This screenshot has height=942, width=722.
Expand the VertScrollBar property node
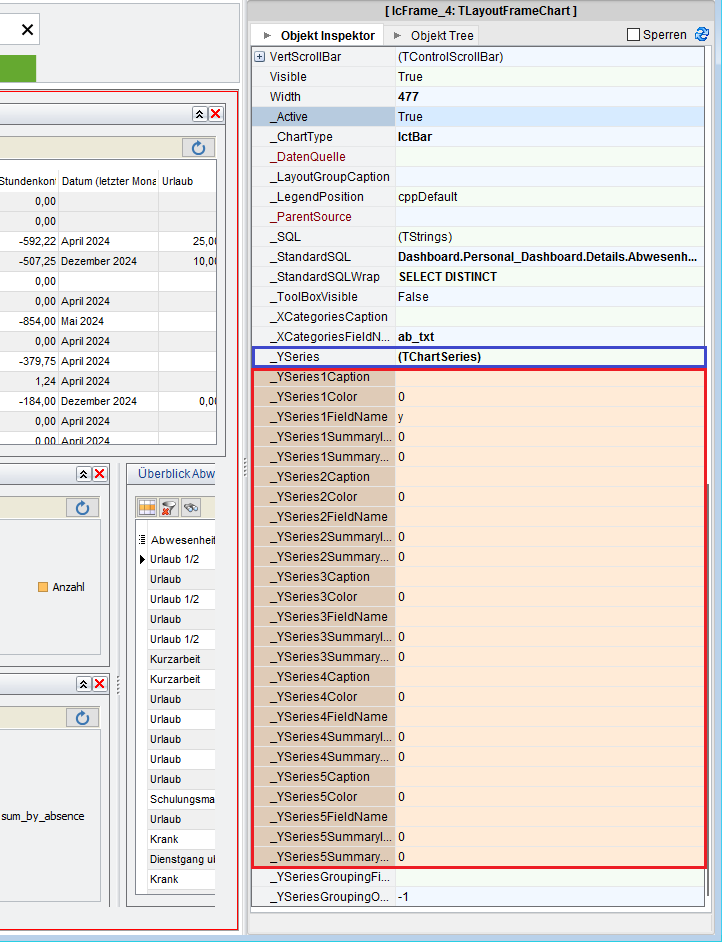pos(259,56)
